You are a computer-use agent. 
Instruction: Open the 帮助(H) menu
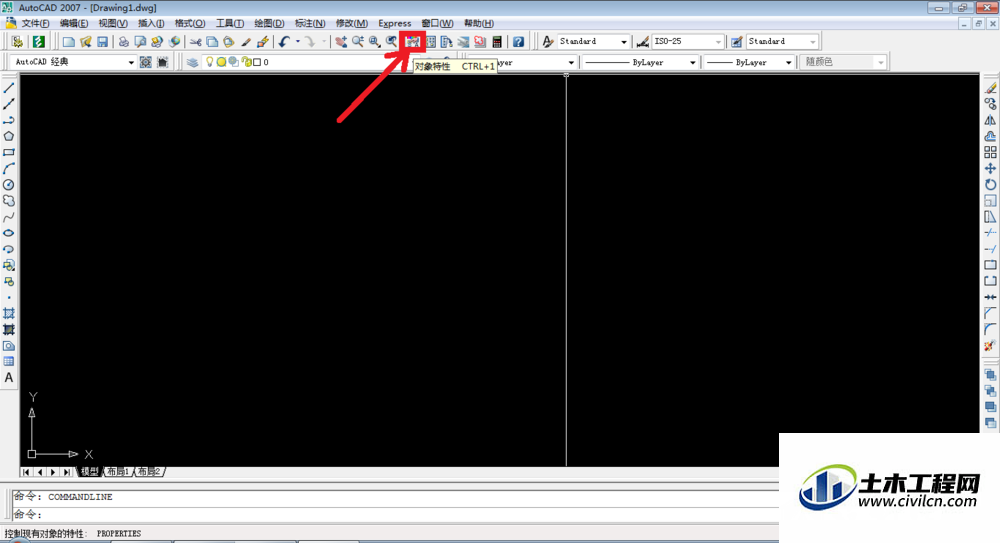coord(478,23)
